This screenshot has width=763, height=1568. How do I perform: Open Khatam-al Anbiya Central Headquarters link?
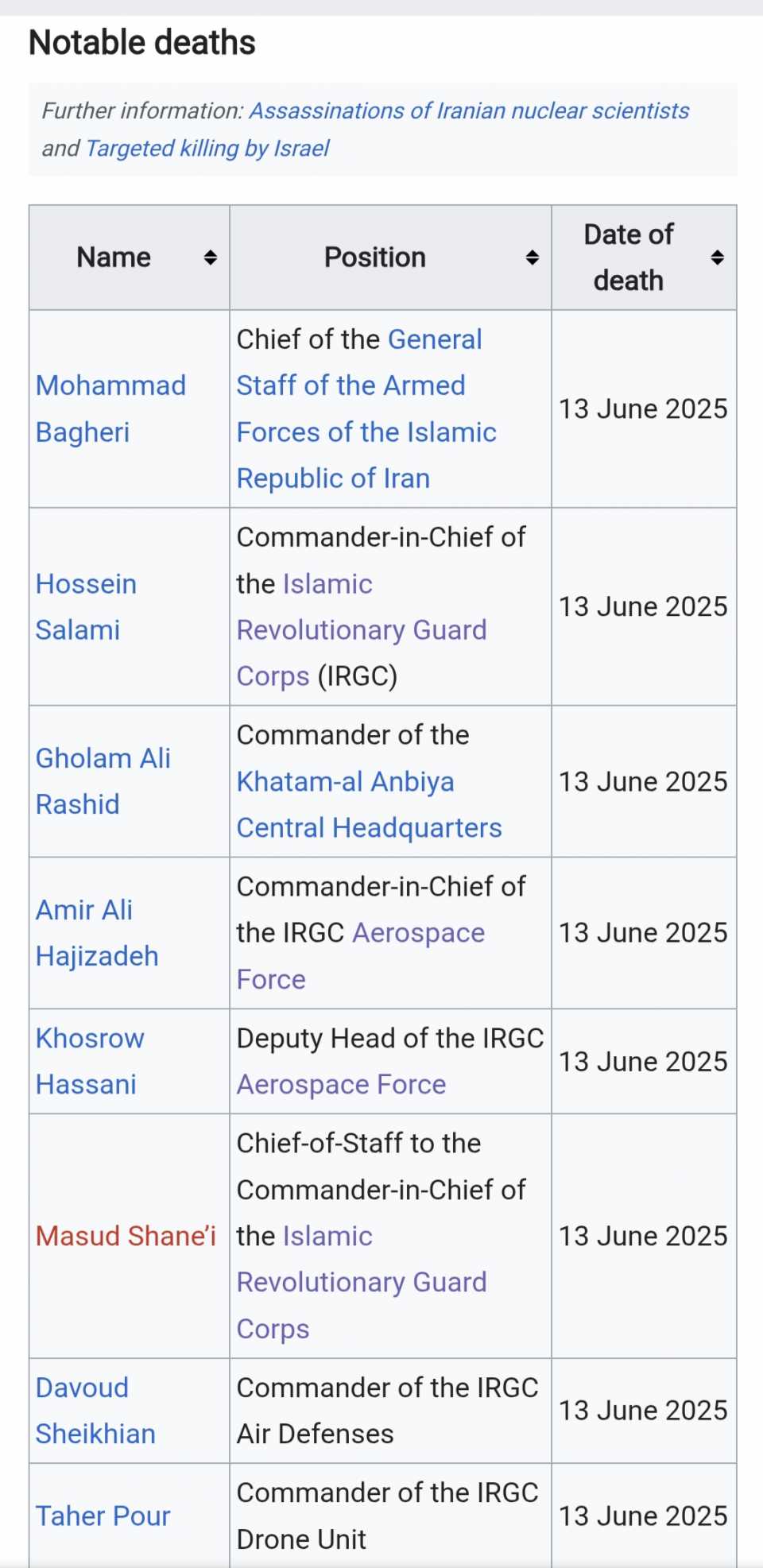click(x=369, y=804)
